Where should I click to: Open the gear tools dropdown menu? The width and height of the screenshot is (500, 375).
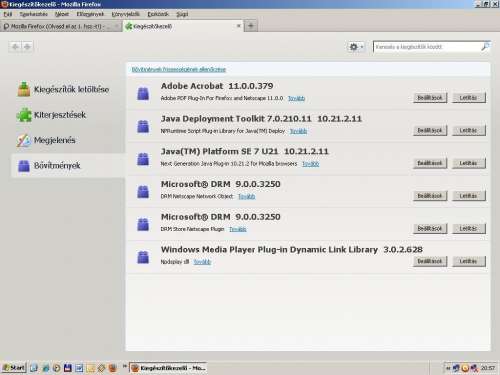356,47
